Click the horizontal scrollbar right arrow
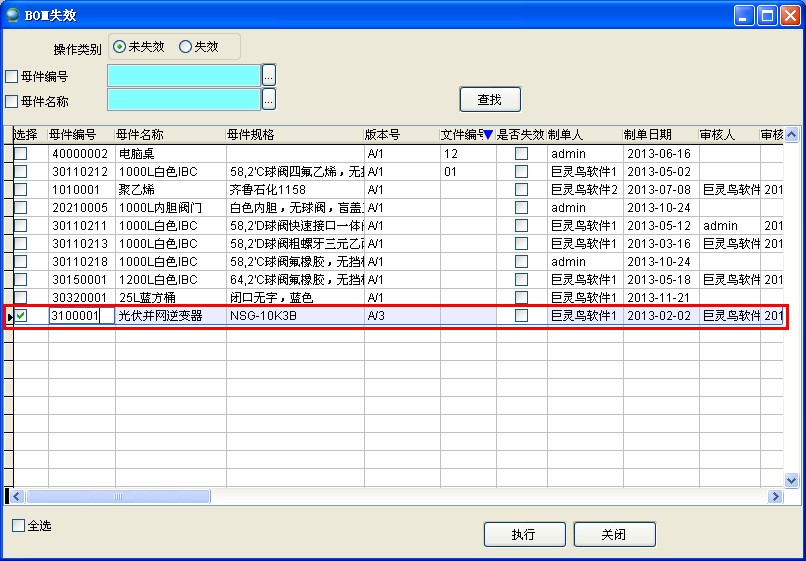The height and width of the screenshot is (561, 806). click(775, 496)
